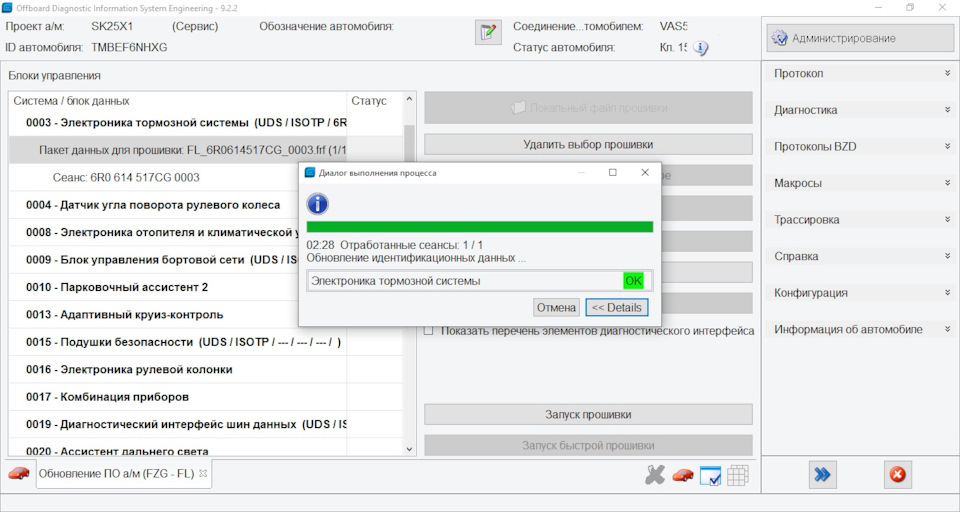
Task: Expand the Протокол section
Action: pos(861,73)
